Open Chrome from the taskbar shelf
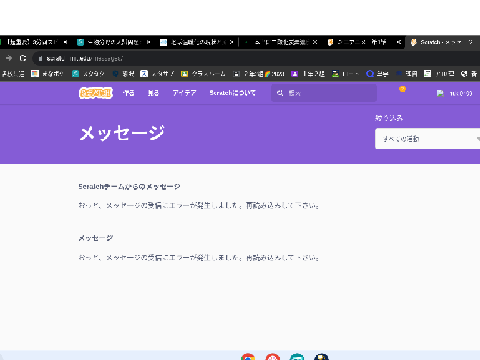This screenshot has width=480, height=360. pos(248,357)
